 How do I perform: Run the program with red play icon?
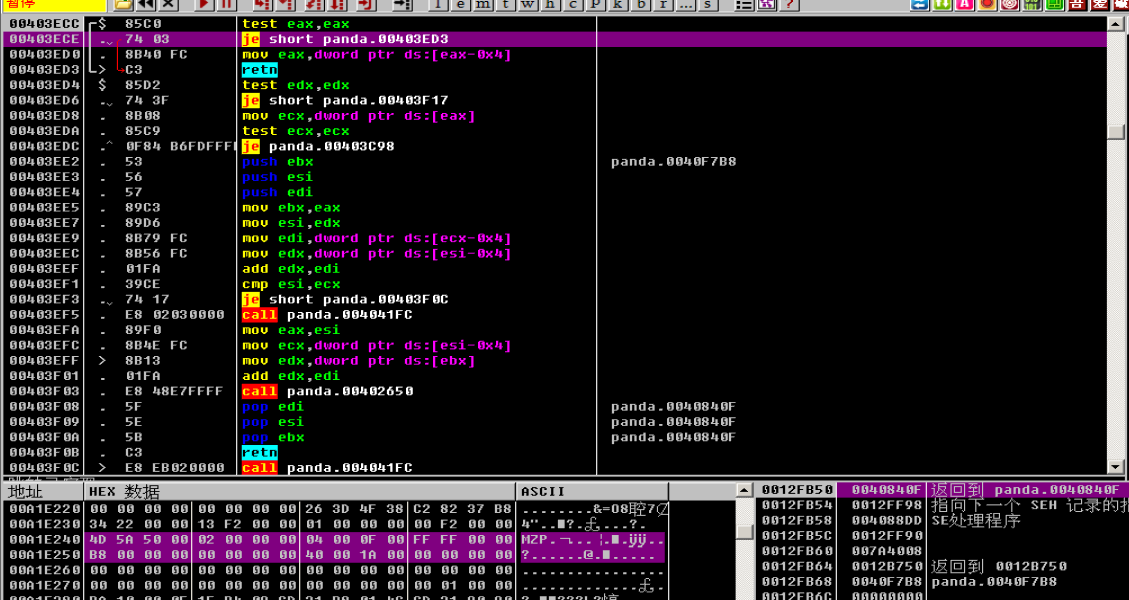(204, 4)
